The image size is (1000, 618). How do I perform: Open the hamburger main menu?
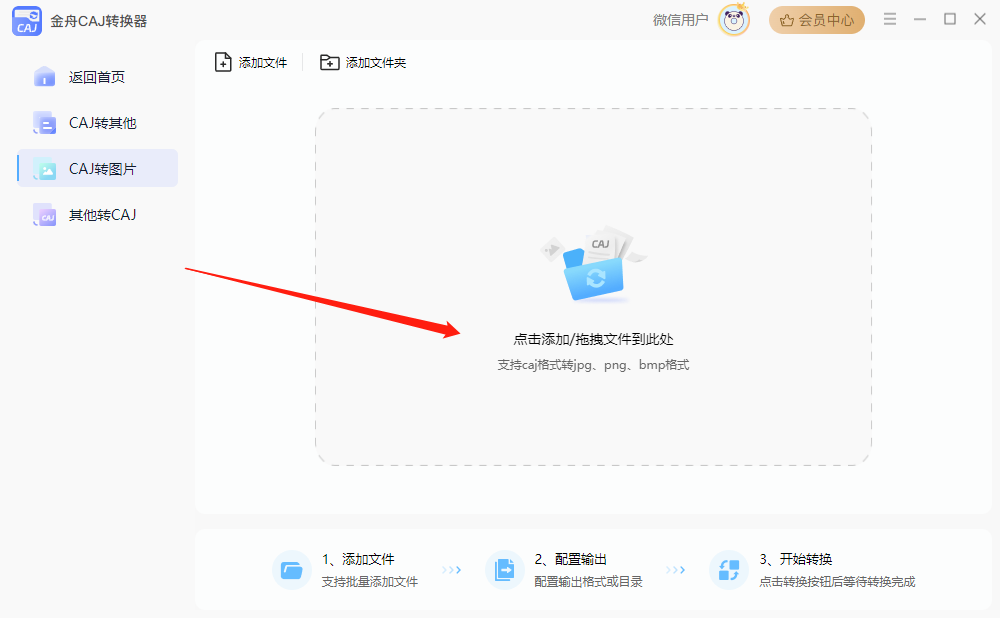click(890, 19)
